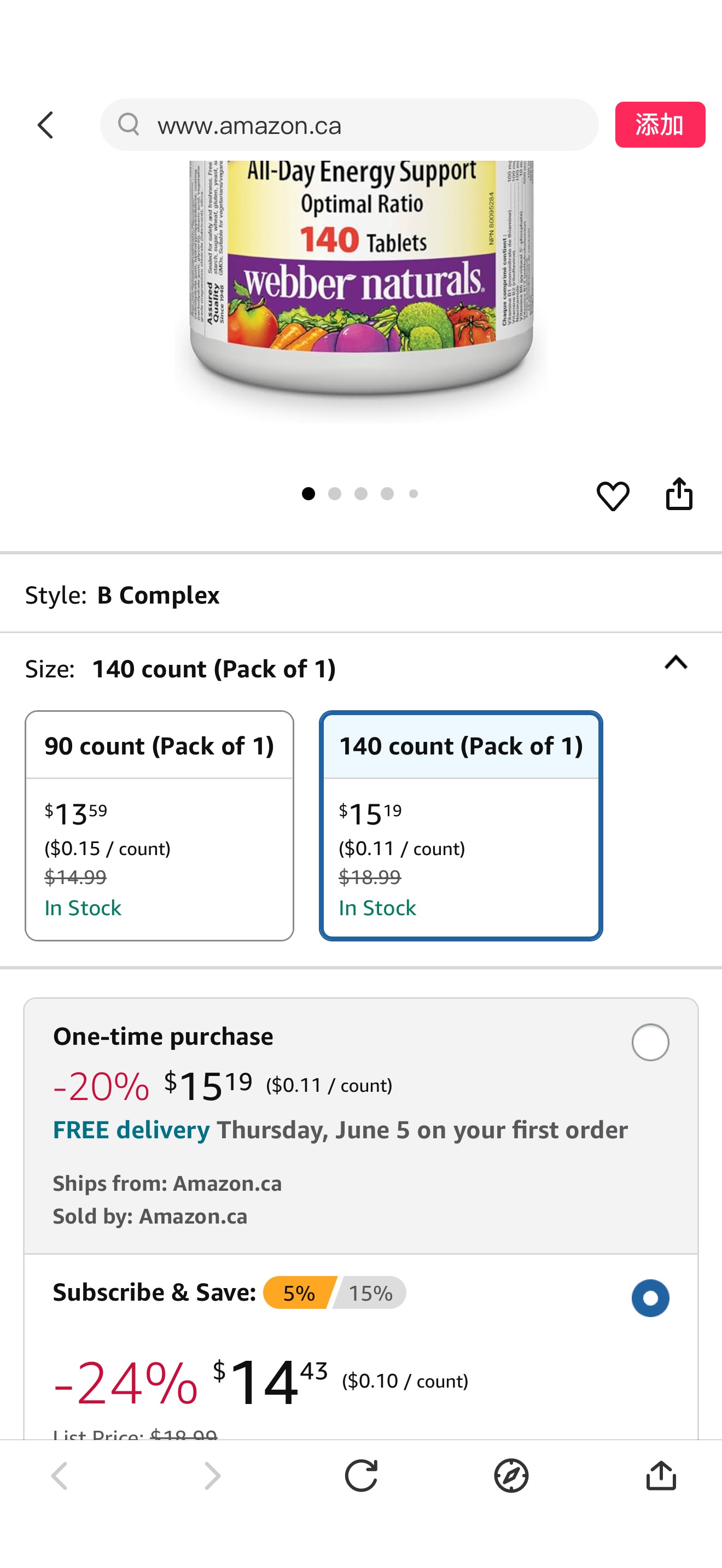This screenshot has height=1568, width=722.
Task: Select the One-time purchase radio button
Action: point(650,1042)
